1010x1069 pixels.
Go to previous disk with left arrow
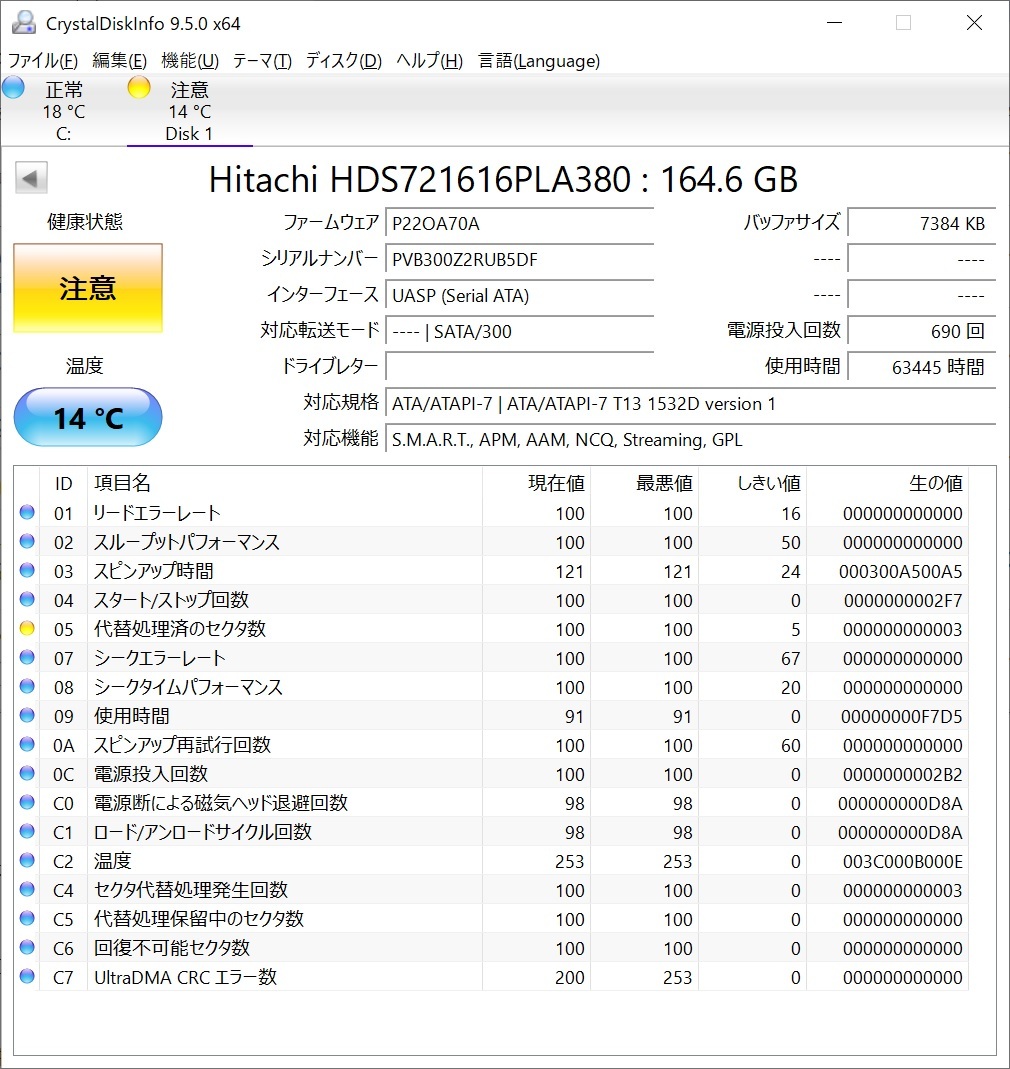[x=31, y=178]
